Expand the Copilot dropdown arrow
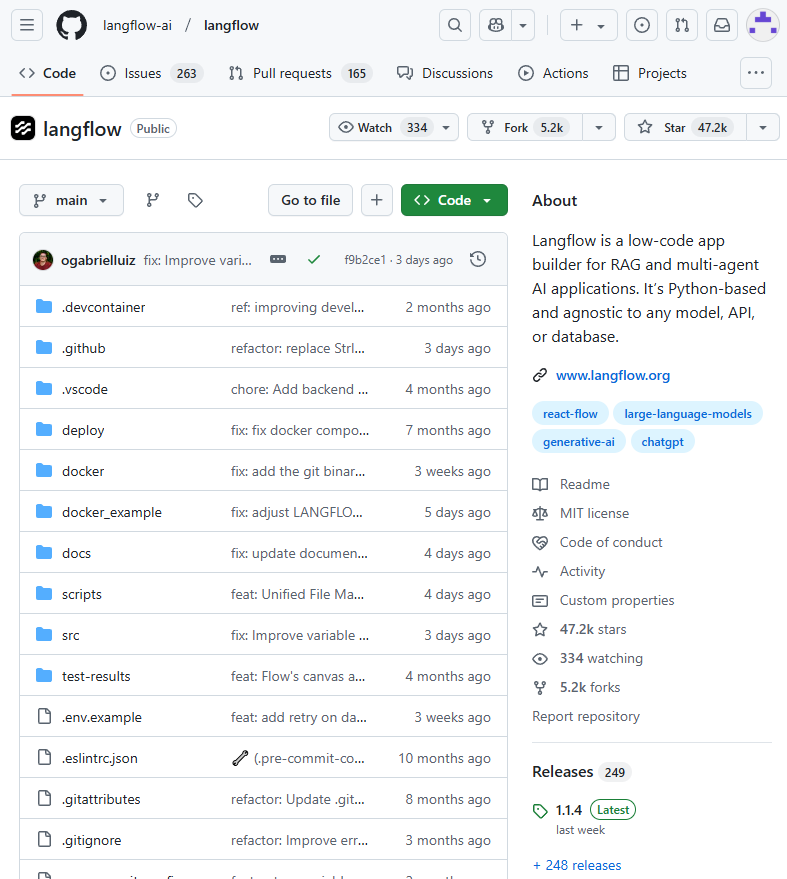The height and width of the screenshot is (879, 787). coord(523,25)
